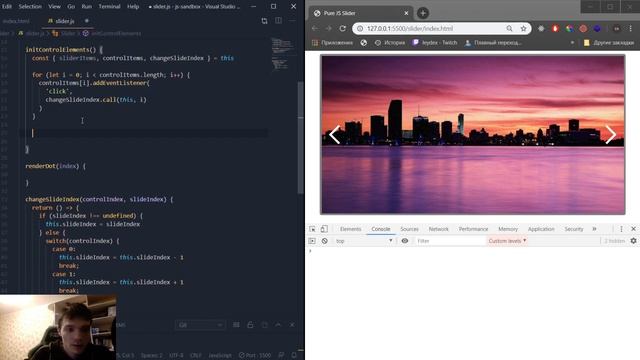Switch to the index.html editor tab
Screen dimensions: 640x360
tap(16, 21)
